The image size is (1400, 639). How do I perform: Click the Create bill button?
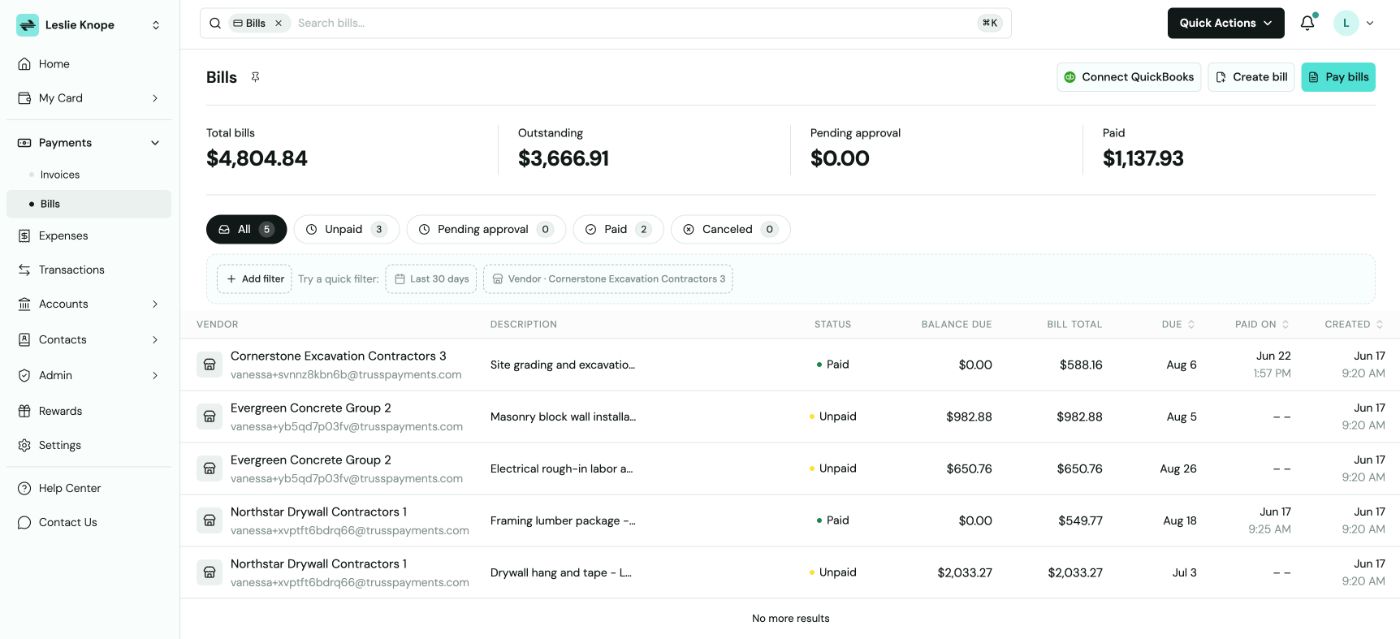pyautogui.click(x=1251, y=77)
